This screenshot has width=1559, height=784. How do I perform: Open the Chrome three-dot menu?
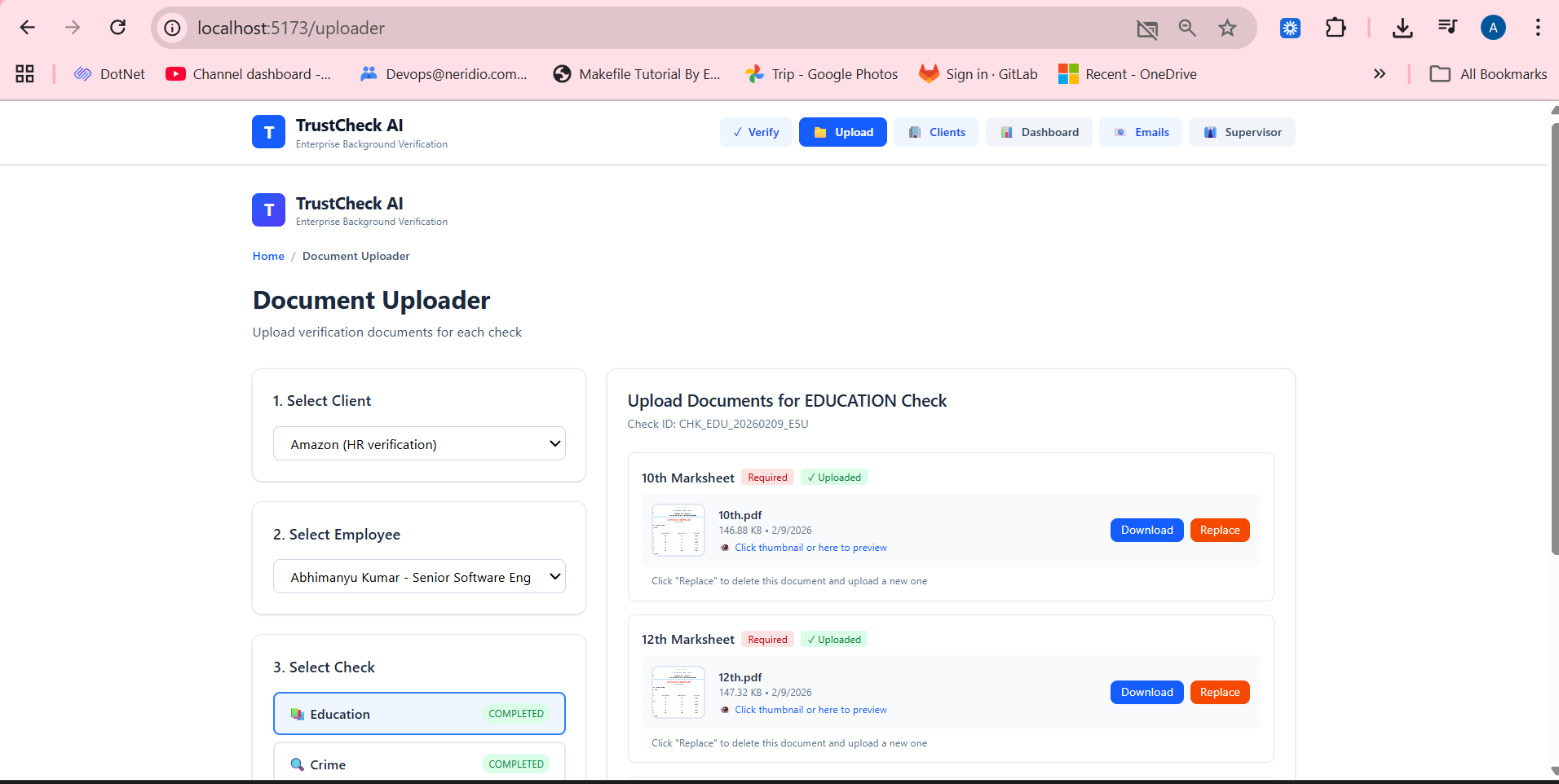(x=1538, y=28)
